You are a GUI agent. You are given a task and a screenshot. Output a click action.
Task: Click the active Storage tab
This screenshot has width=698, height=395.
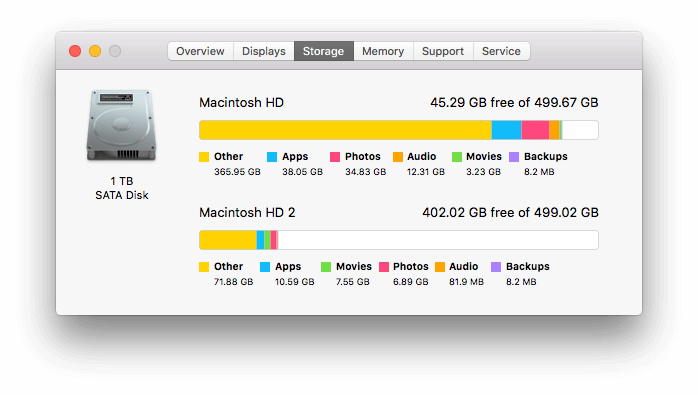tap(324, 51)
